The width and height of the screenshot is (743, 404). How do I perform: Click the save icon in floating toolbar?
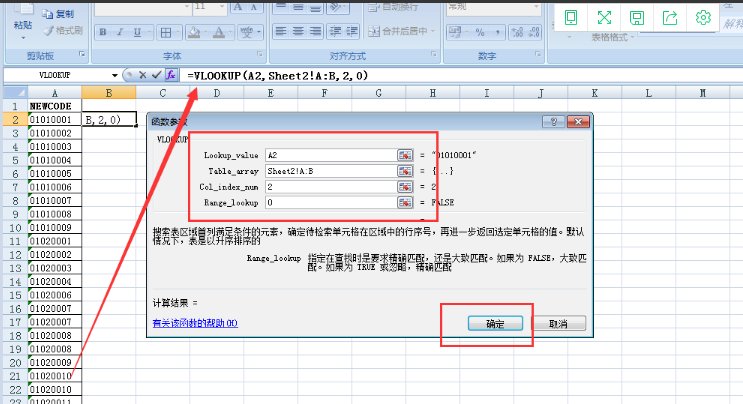(x=637, y=17)
